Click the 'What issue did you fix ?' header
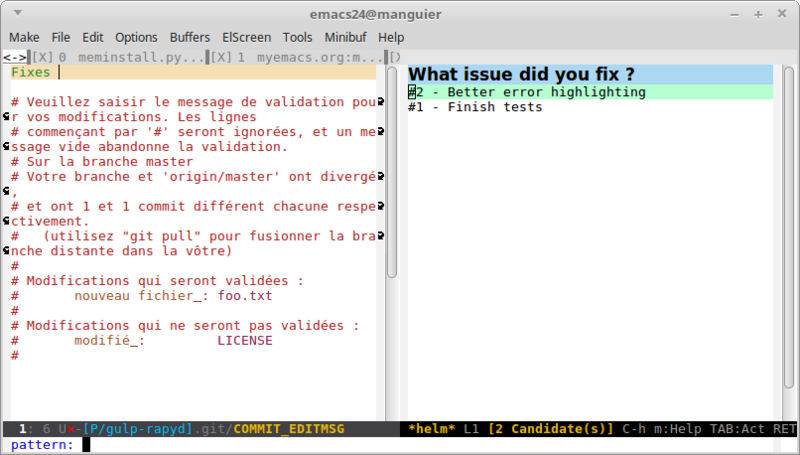 [x=590, y=74]
